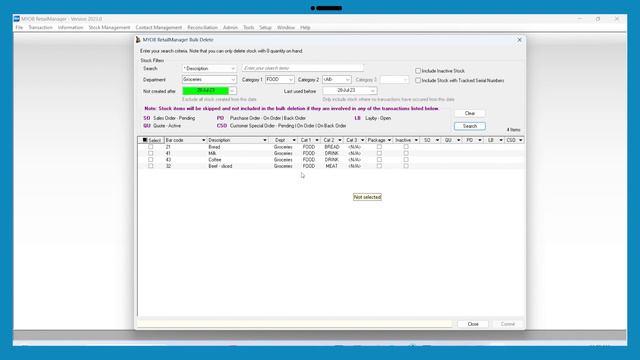Open the QU column filter arrow
Viewport: 640px width, 360px height.
click(458, 140)
